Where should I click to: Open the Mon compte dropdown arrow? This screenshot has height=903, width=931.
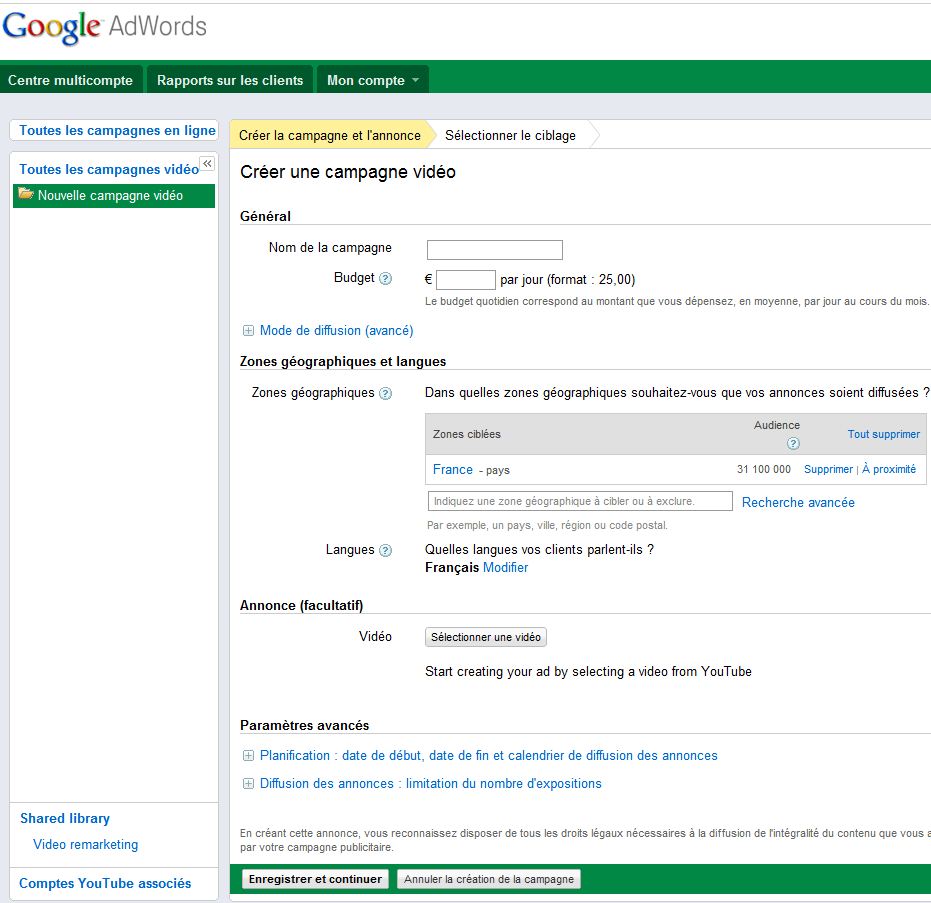[x=416, y=80]
